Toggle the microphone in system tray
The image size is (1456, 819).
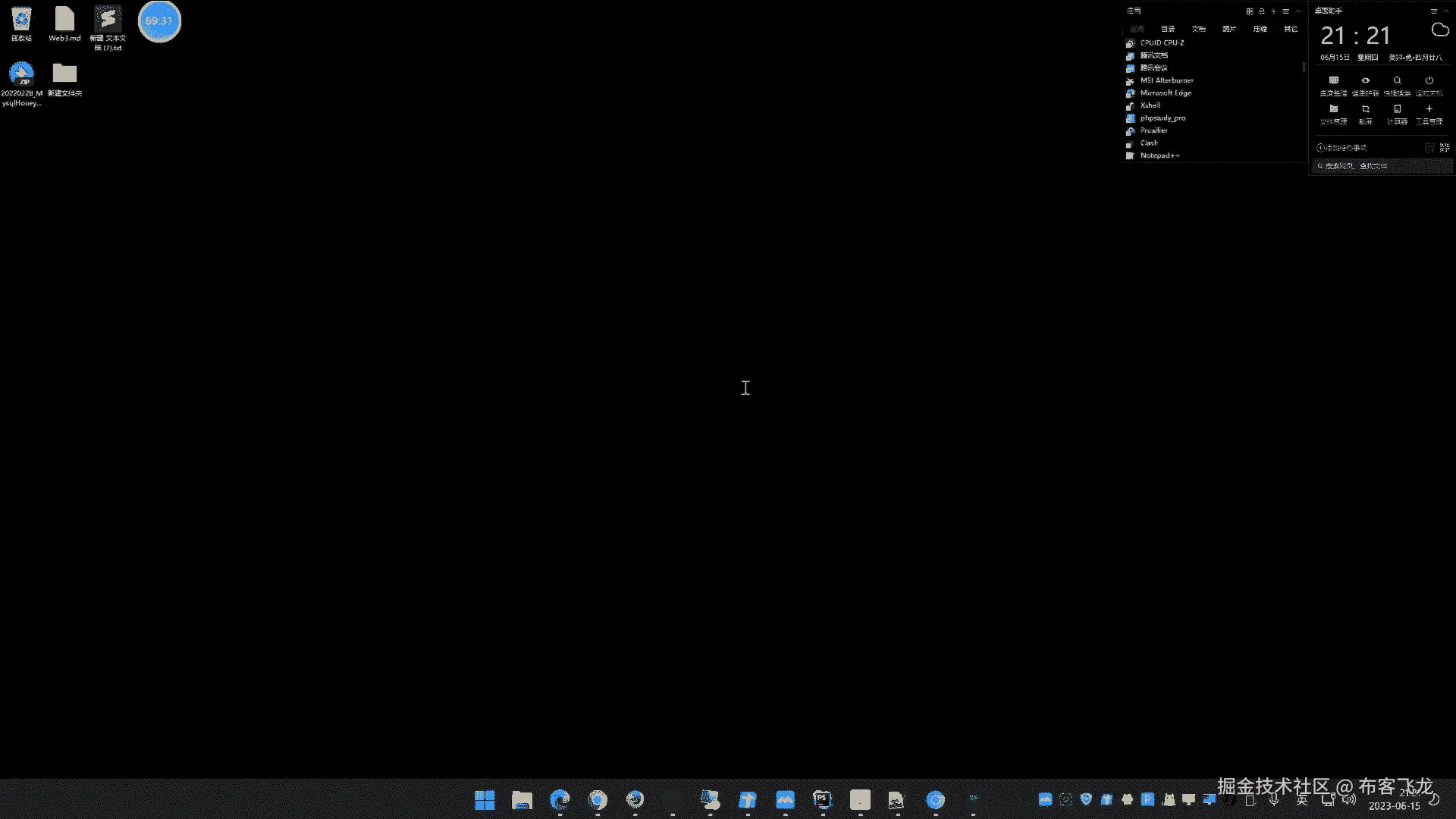pyautogui.click(x=1274, y=800)
